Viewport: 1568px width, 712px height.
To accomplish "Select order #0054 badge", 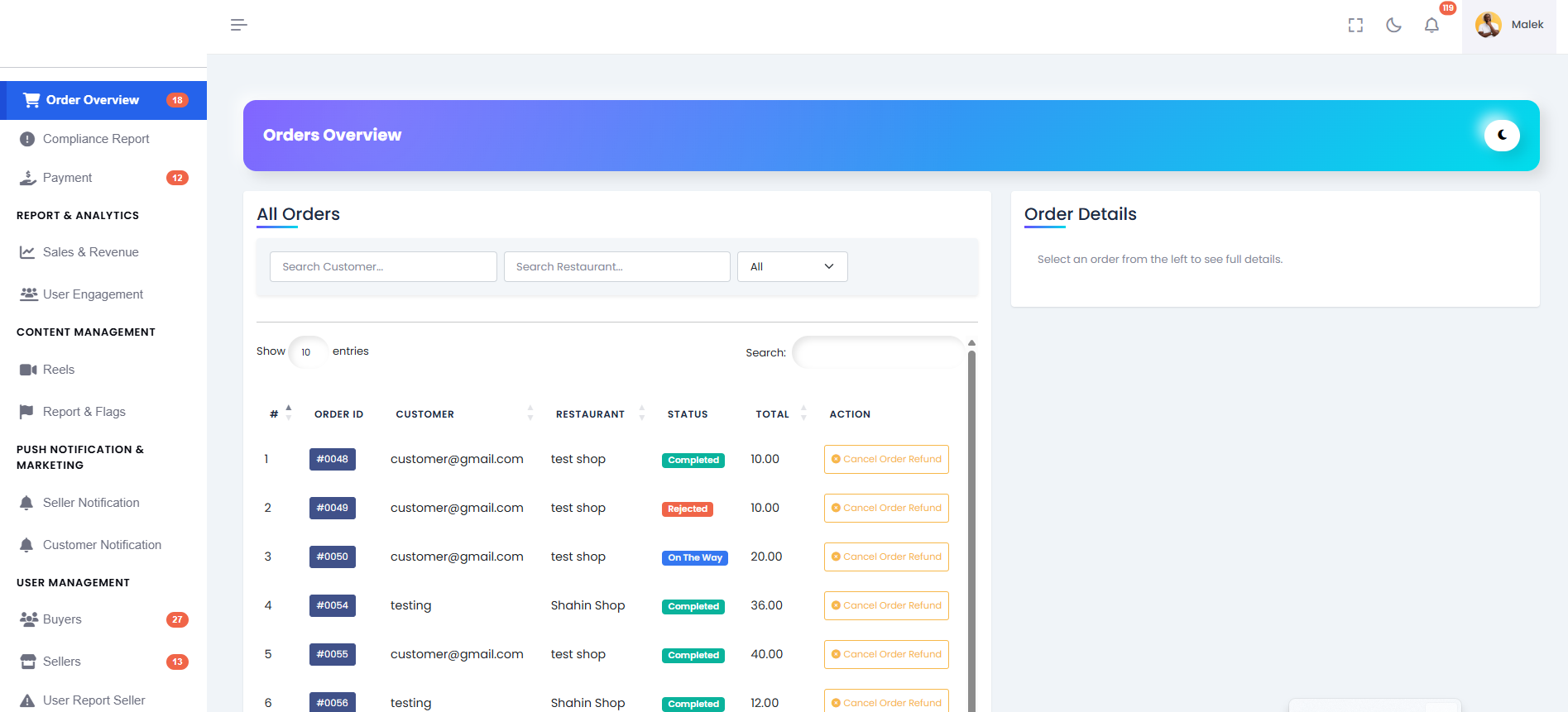I will [x=333, y=605].
